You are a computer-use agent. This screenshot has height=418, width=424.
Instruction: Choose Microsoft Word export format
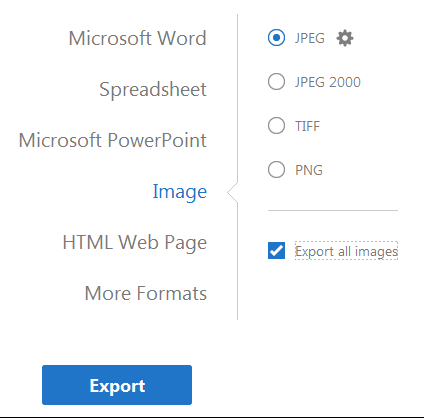[x=137, y=38]
